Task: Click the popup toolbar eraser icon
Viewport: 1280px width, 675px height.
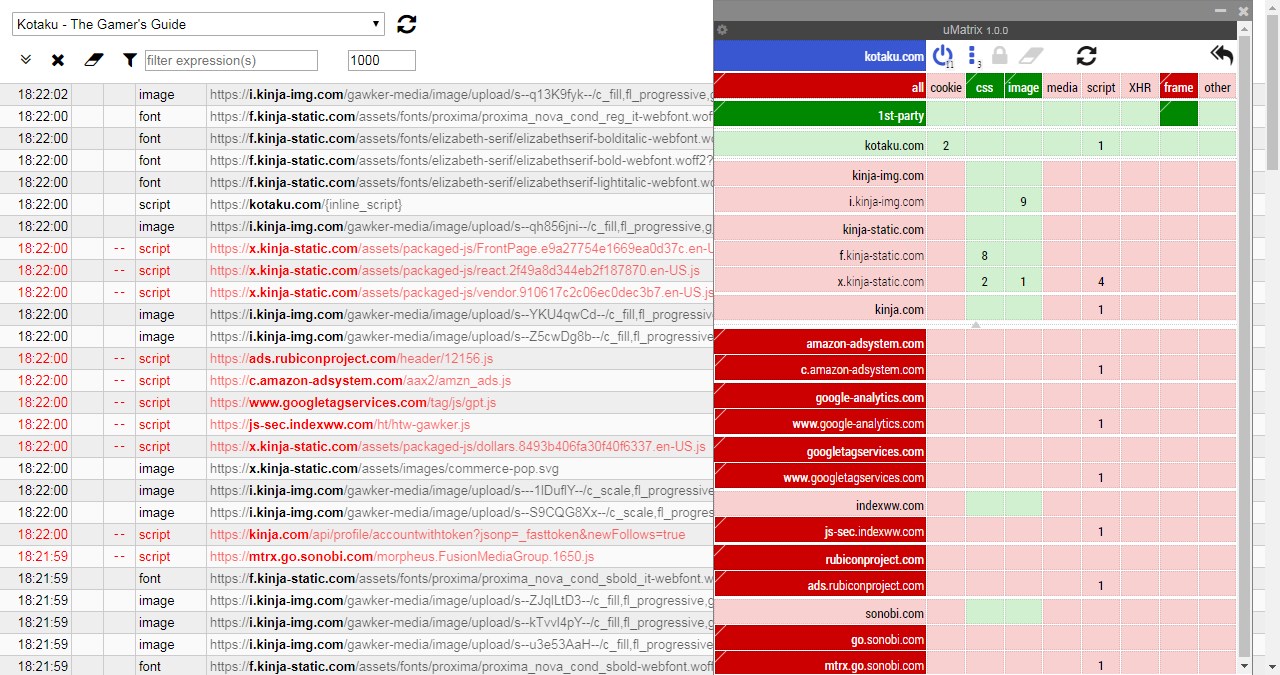Action: tap(1031, 56)
